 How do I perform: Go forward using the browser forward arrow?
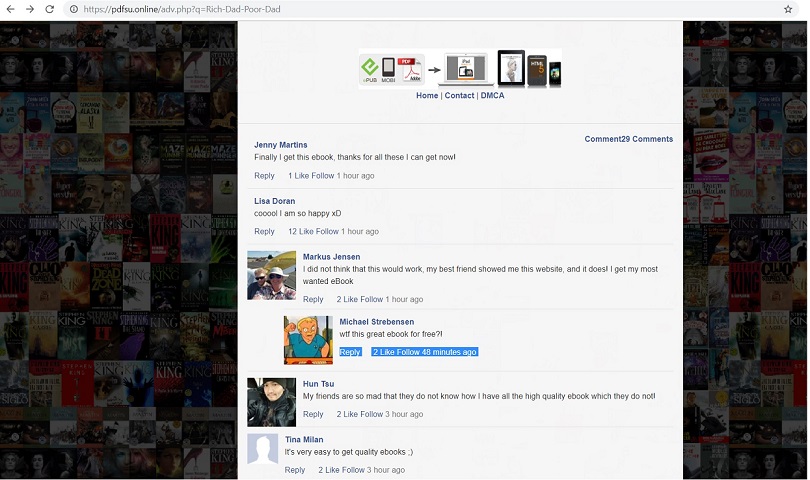[30, 9]
